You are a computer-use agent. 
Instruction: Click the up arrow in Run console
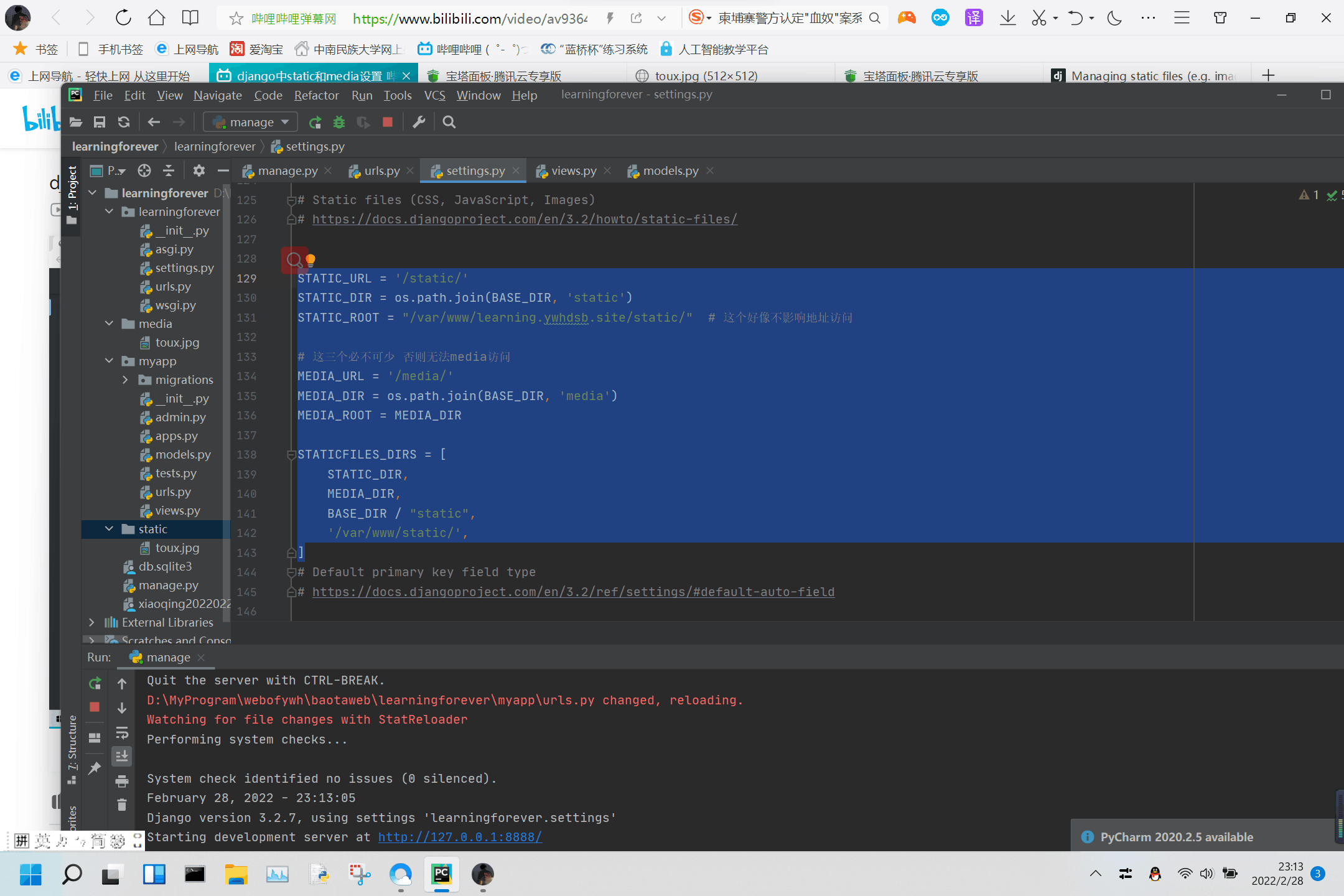click(122, 684)
